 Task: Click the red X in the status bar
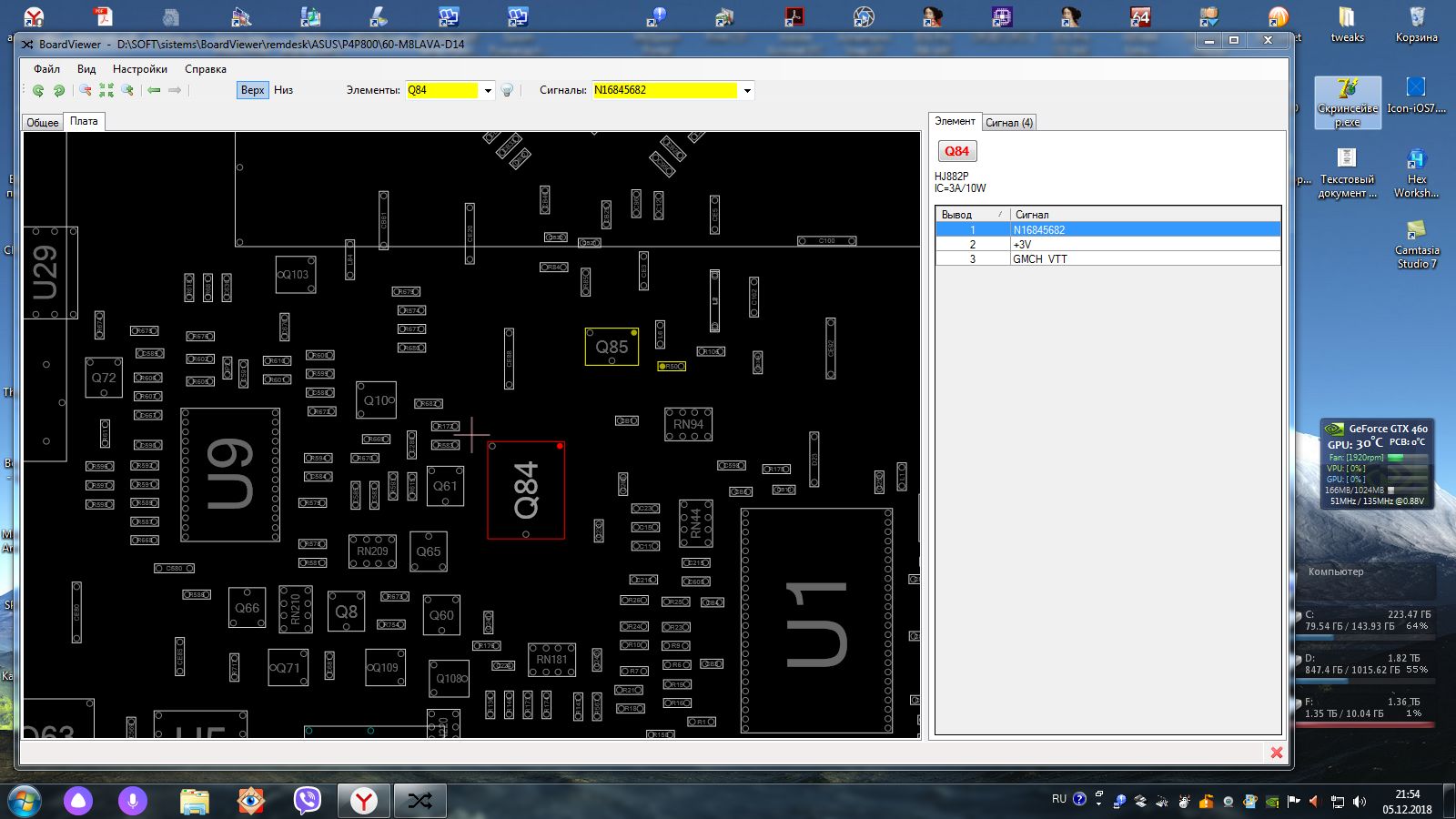coord(1276,753)
